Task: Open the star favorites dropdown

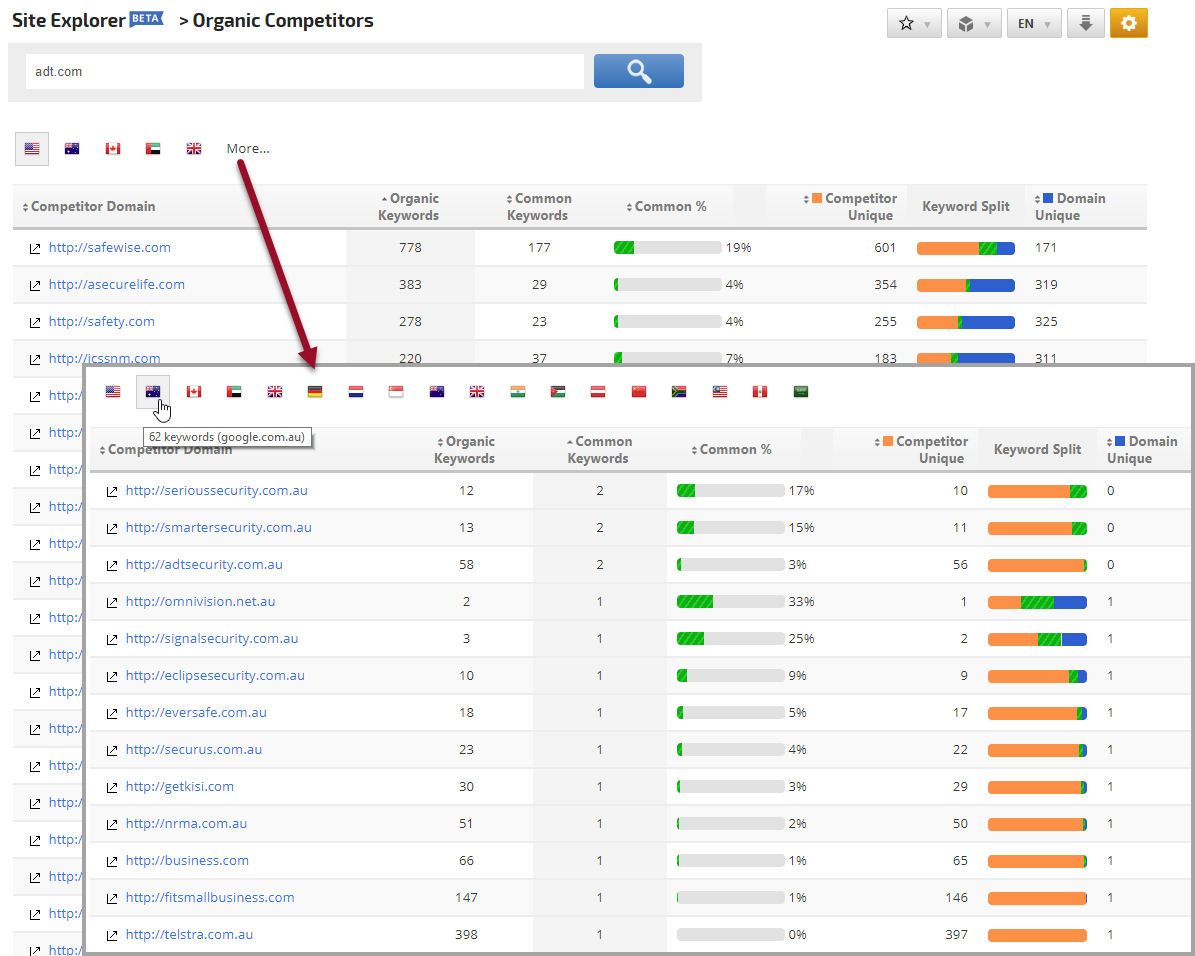Action: pyautogui.click(x=914, y=24)
